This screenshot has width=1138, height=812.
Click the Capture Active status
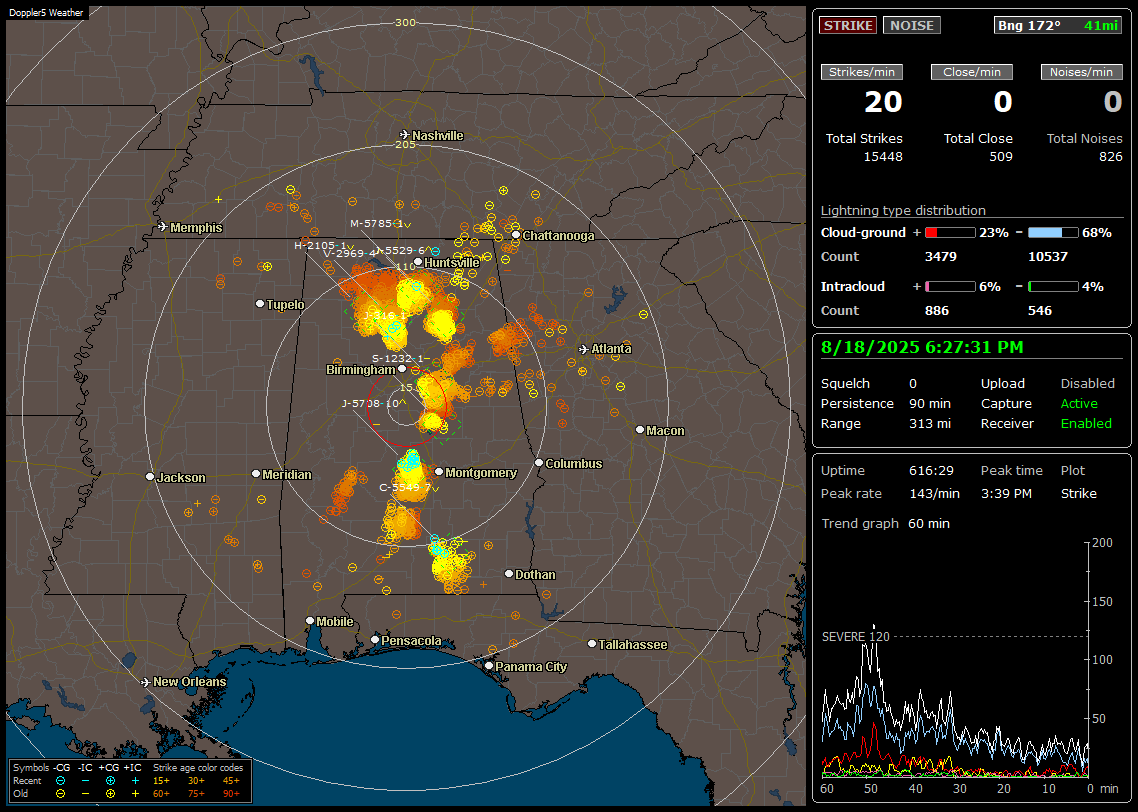pyautogui.click(x=1079, y=403)
